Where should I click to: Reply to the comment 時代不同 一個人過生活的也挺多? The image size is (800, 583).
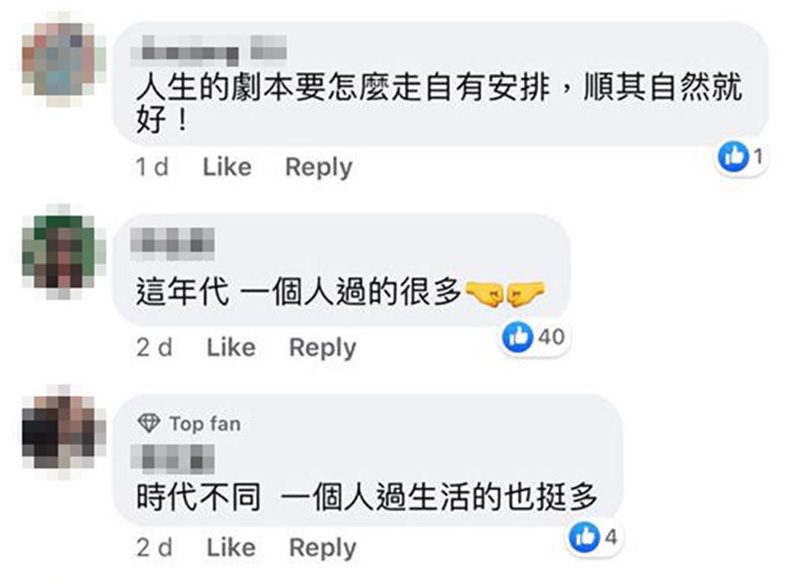323,548
